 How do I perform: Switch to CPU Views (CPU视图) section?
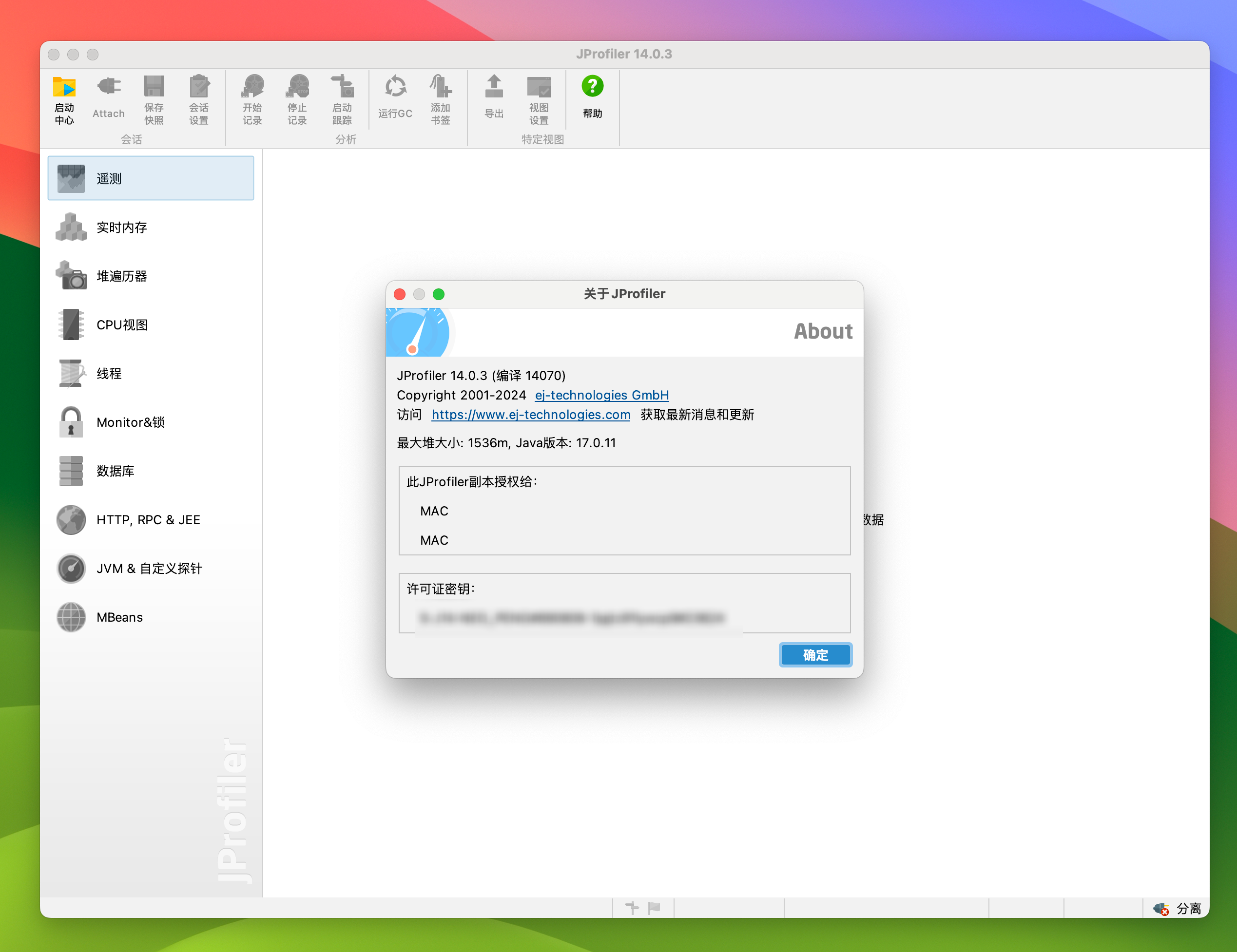click(151, 324)
